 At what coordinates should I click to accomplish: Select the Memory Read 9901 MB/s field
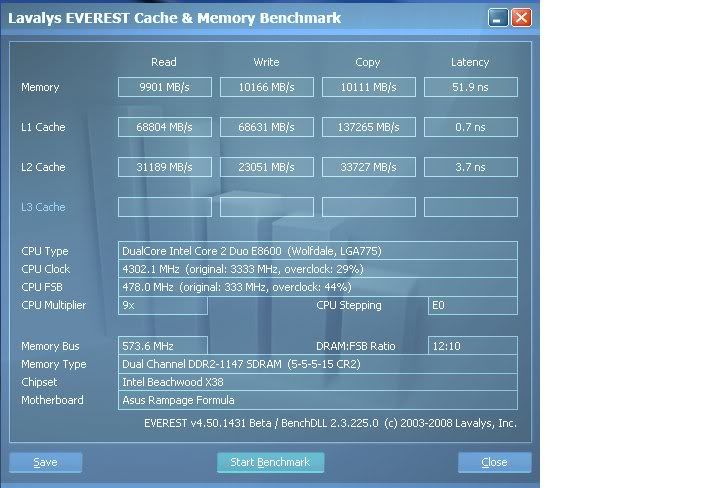click(x=165, y=87)
